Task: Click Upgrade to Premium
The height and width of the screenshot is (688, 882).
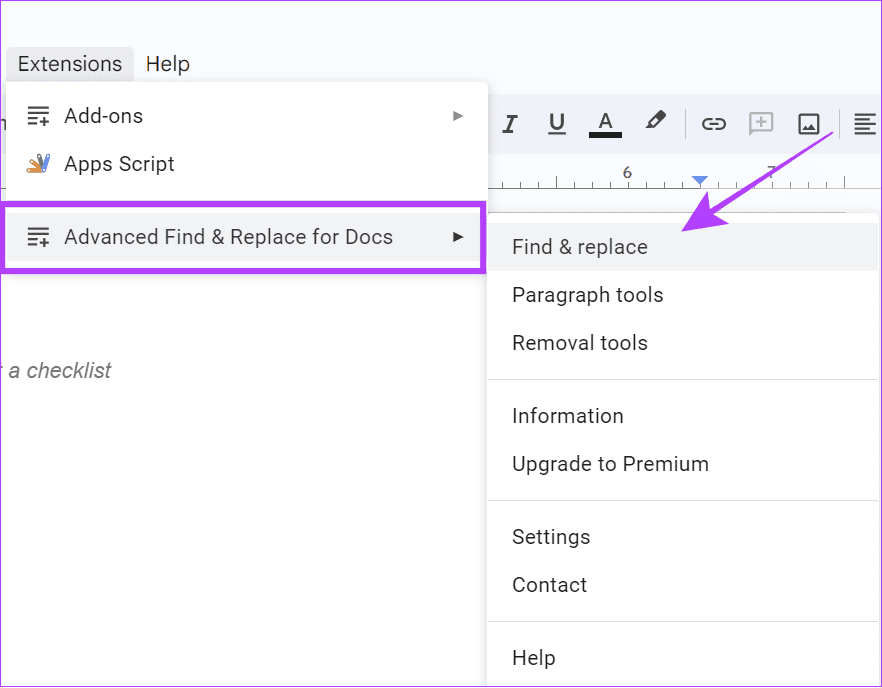Action: [682, 464]
